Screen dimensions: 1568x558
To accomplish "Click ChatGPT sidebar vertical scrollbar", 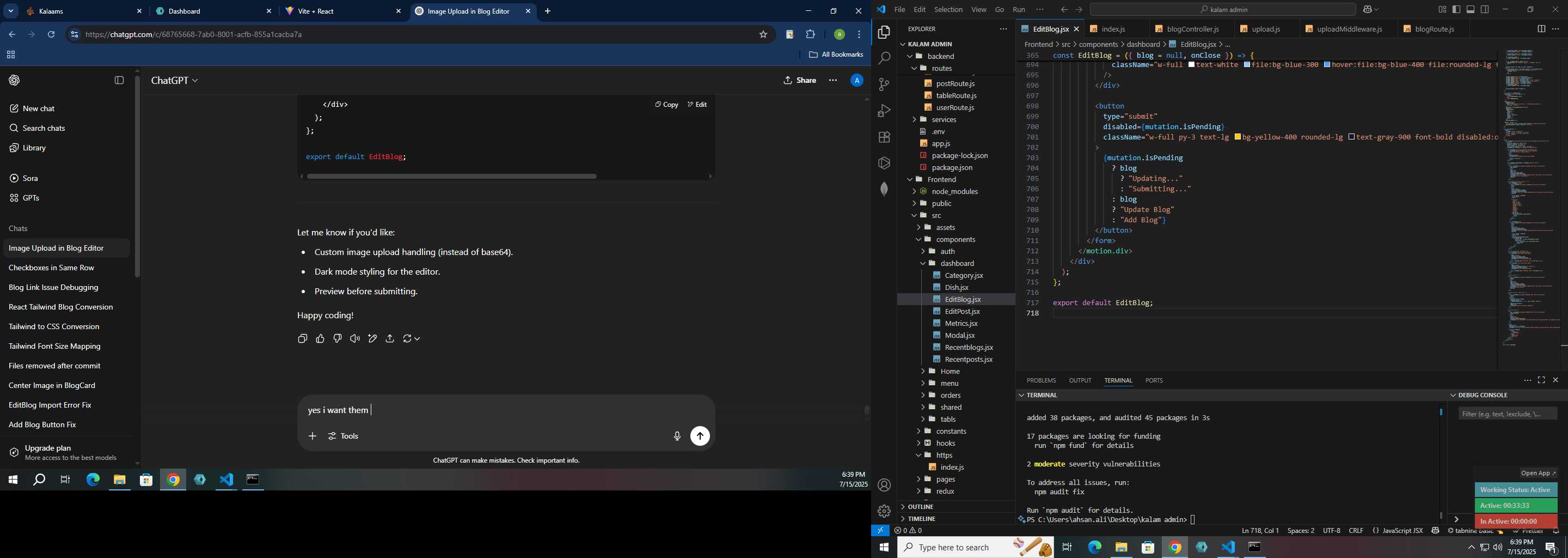I will [137, 177].
